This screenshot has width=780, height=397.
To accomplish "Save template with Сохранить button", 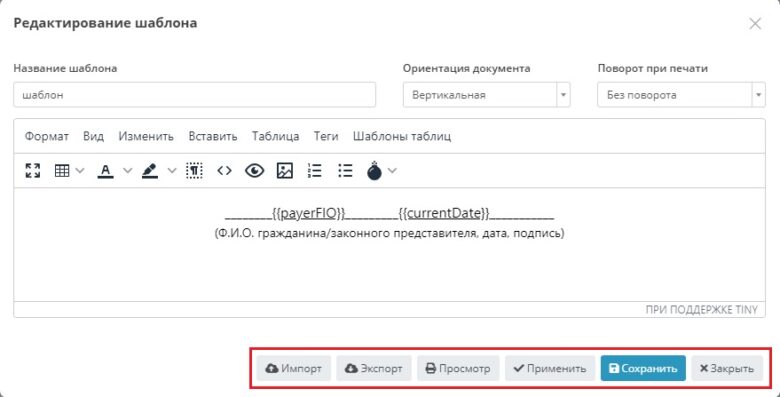I will pyautogui.click(x=643, y=369).
